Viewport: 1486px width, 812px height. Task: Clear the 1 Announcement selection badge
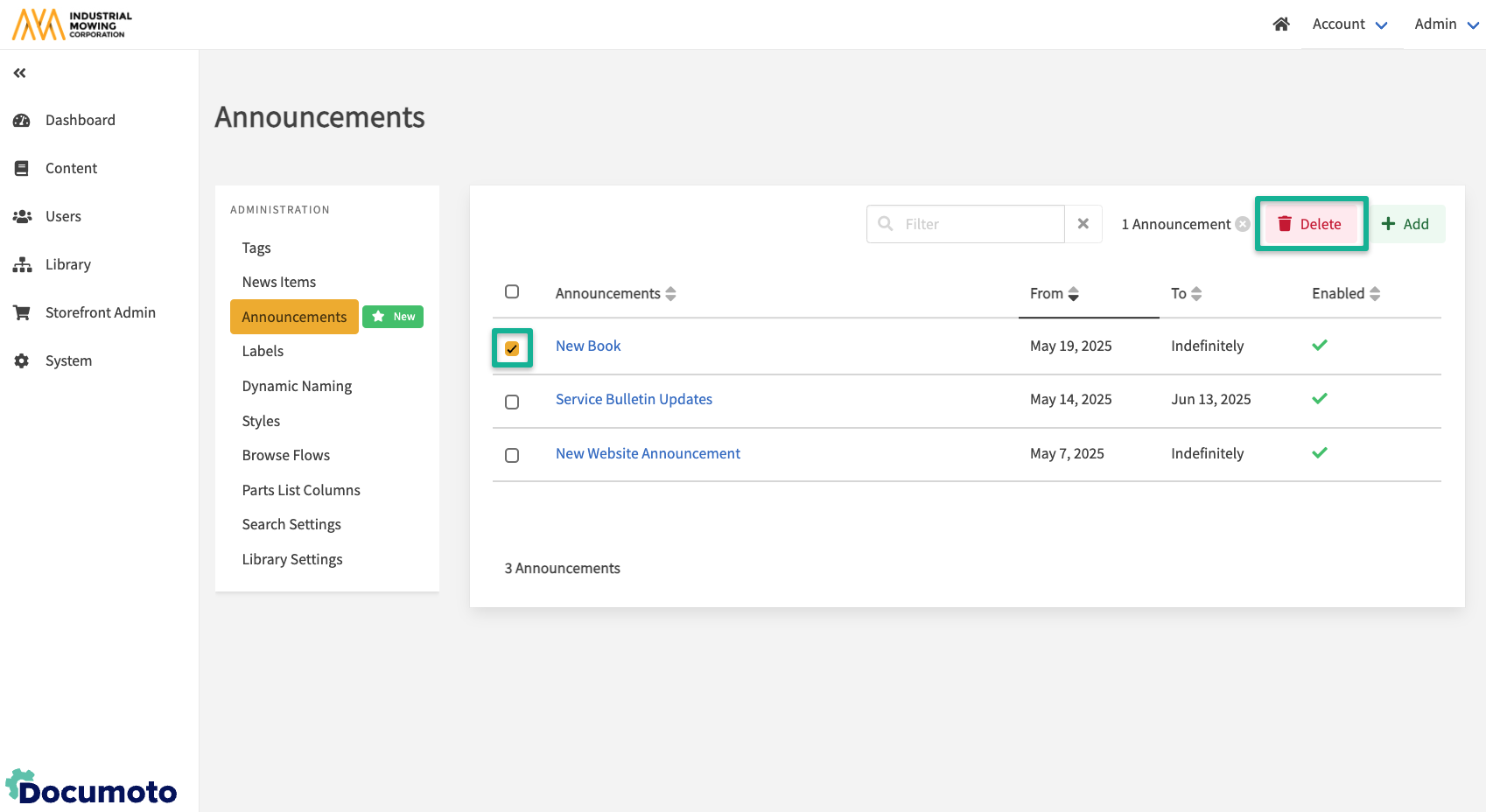point(1243,224)
